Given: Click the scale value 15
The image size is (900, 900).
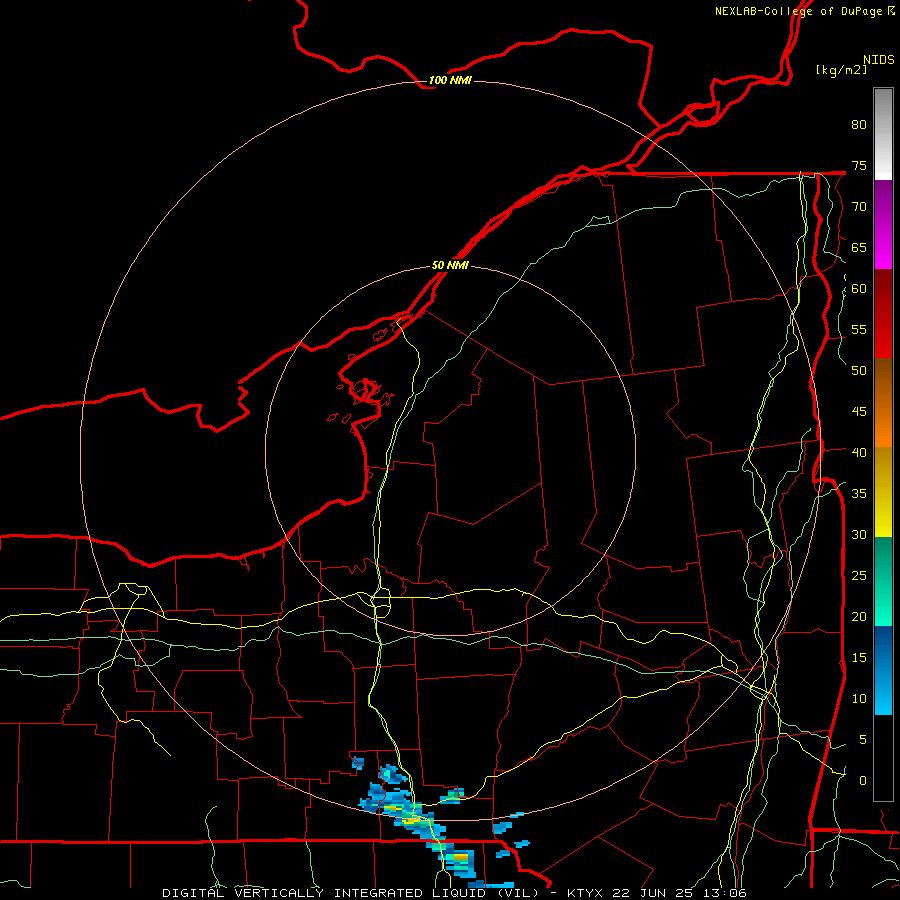Looking at the screenshot, I should [859, 658].
